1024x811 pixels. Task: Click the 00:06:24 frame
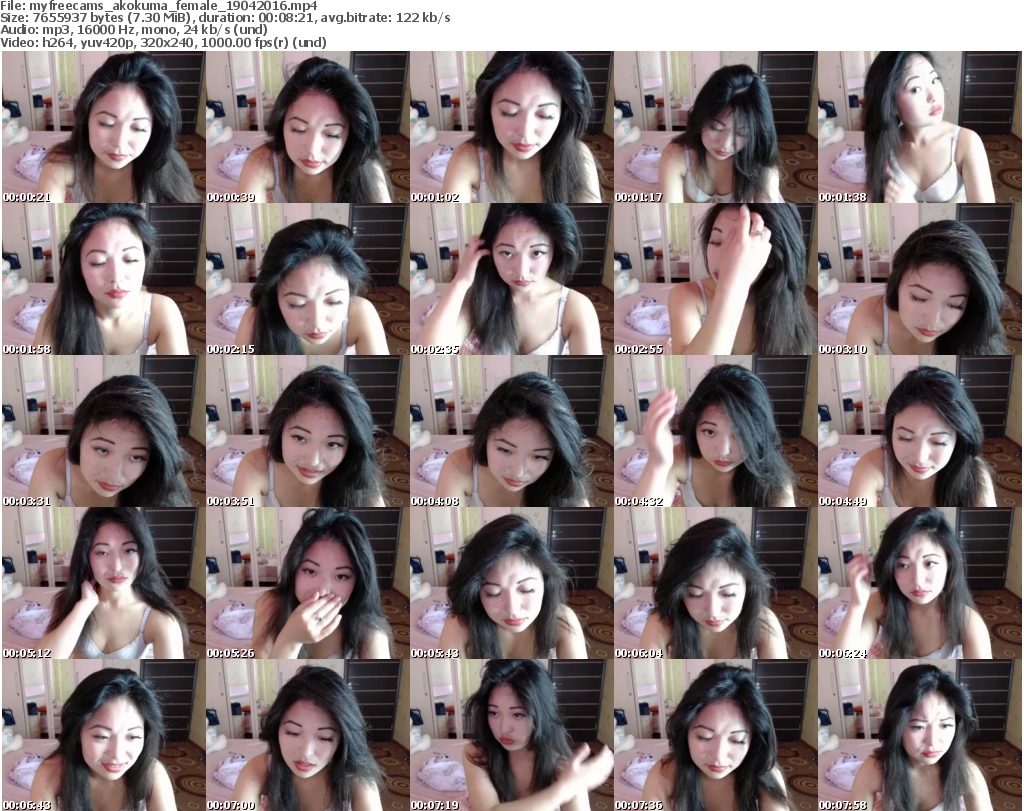click(920, 583)
